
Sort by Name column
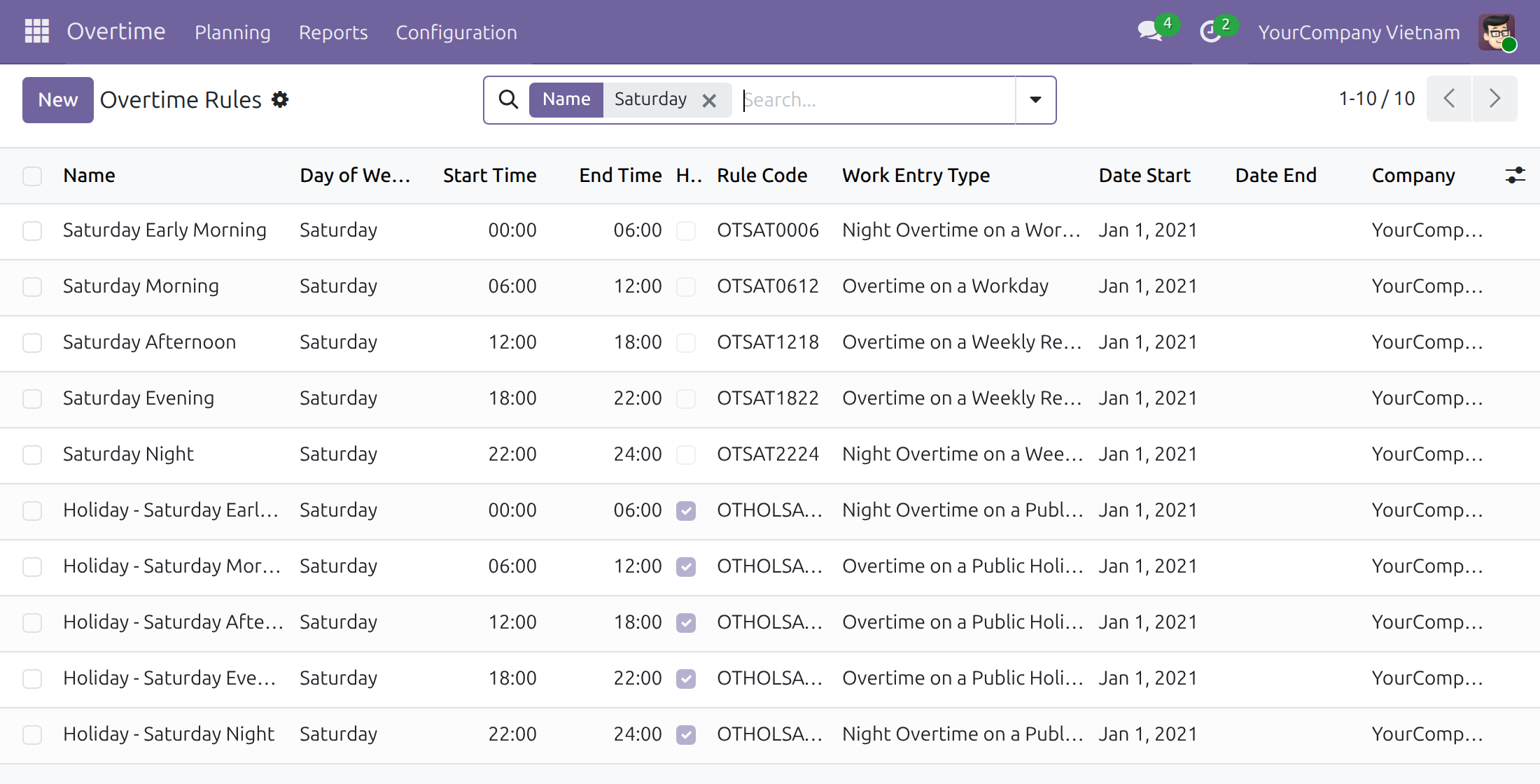click(x=89, y=175)
